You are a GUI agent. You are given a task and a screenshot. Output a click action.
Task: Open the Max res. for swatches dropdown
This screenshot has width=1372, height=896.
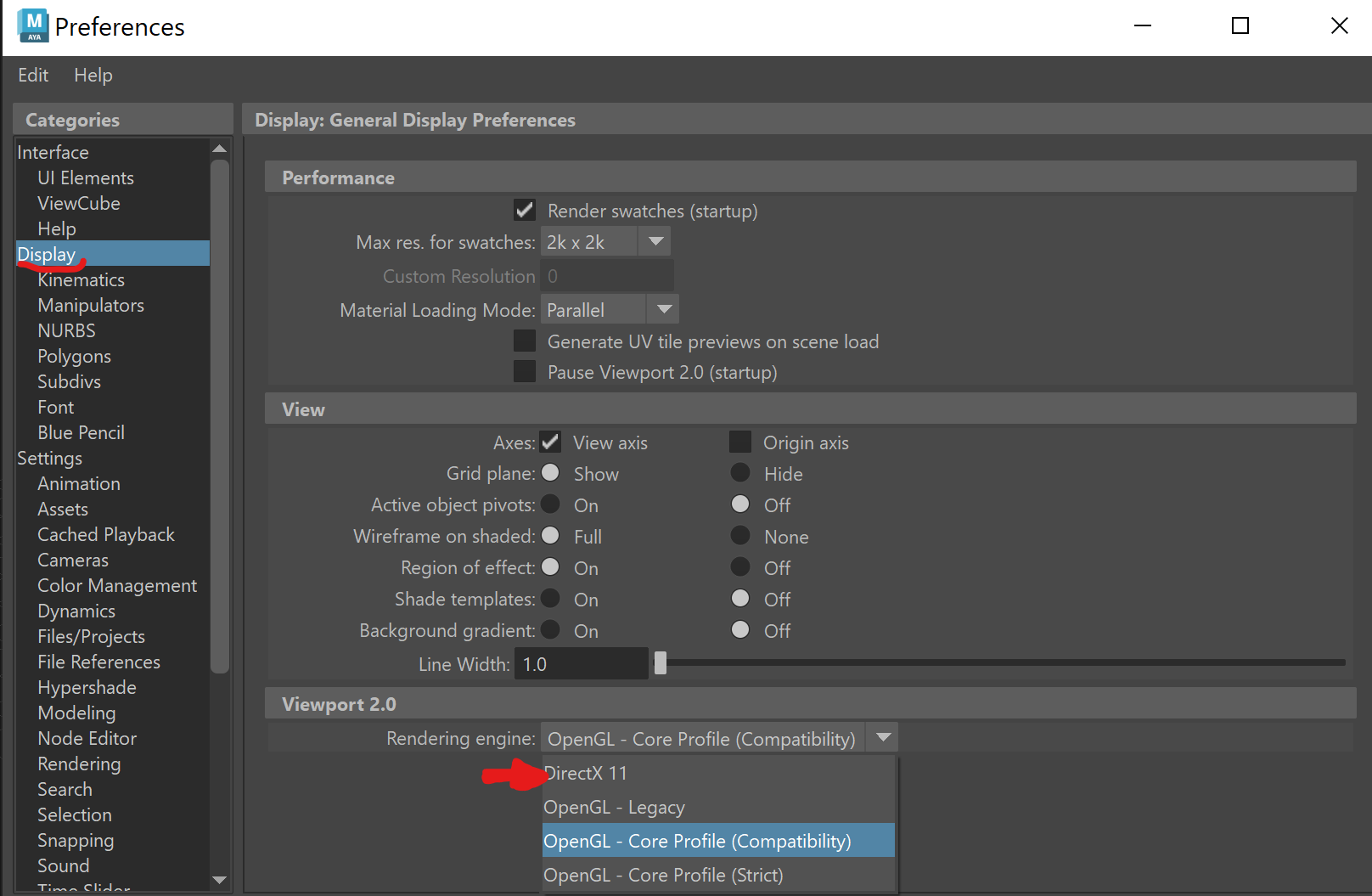(654, 241)
